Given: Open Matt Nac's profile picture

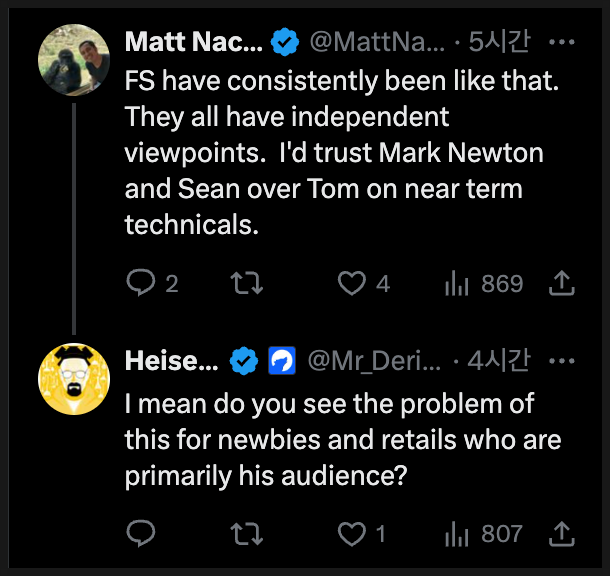Looking at the screenshot, I should tap(73, 60).
